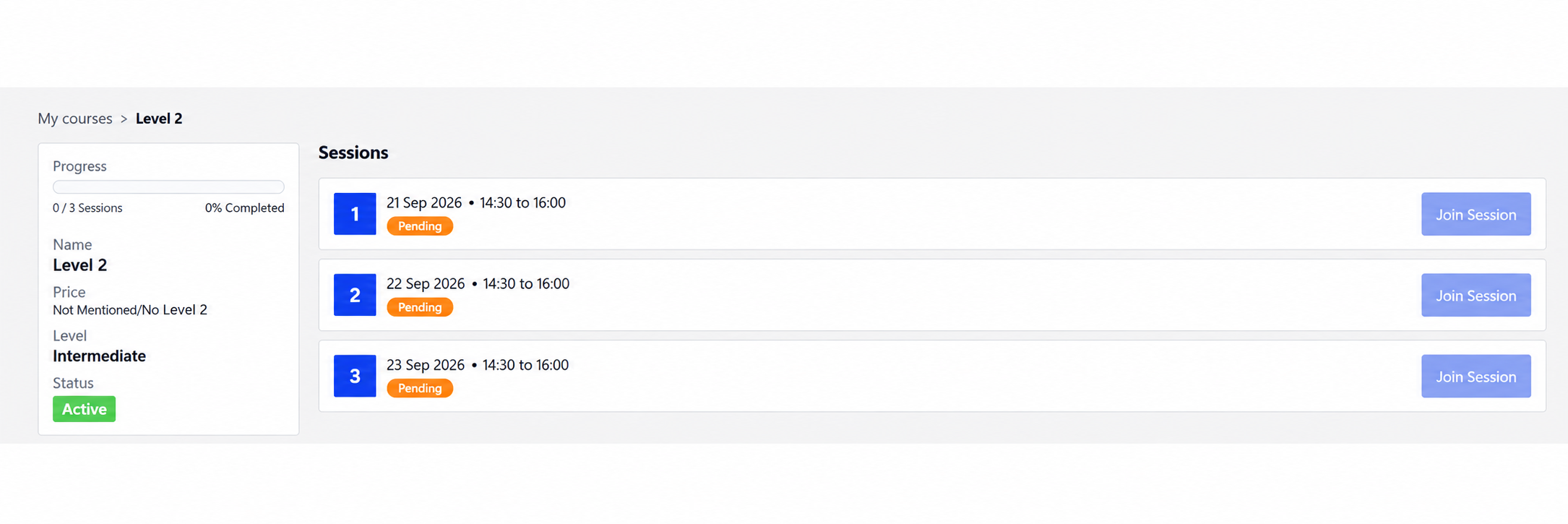Click the blue session number 1 badge

355,214
